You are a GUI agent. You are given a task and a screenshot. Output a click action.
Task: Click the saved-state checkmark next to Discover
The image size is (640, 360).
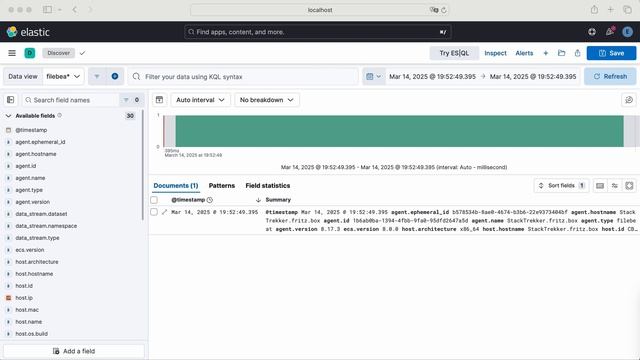pos(82,53)
